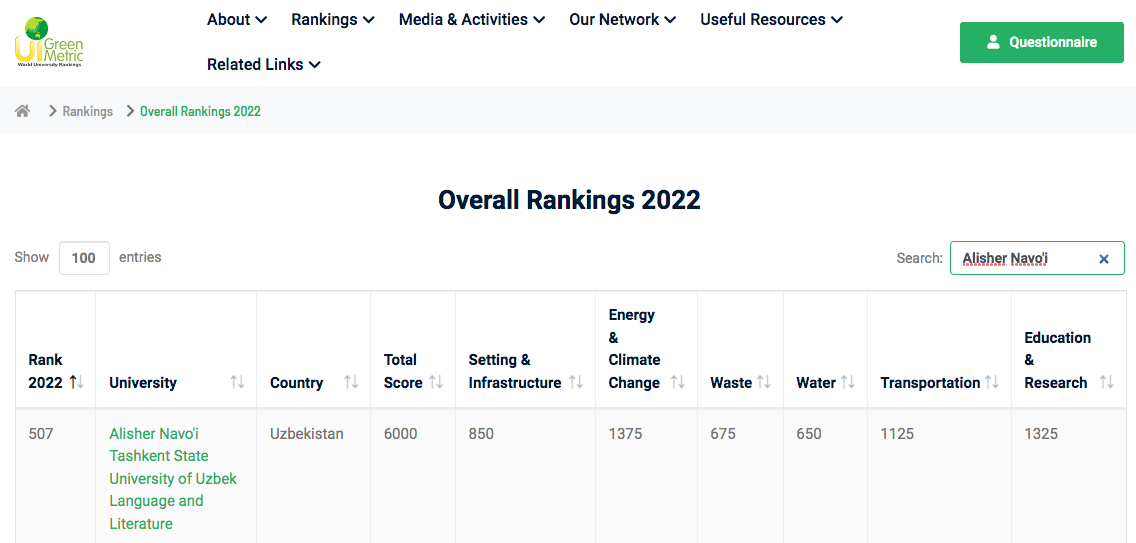
Task: Open Useful Resources menu
Action: click(x=771, y=20)
